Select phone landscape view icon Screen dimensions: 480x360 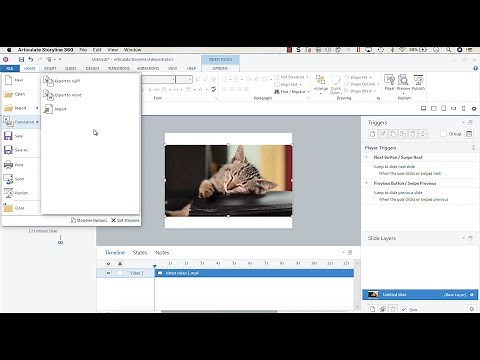pos(453,108)
